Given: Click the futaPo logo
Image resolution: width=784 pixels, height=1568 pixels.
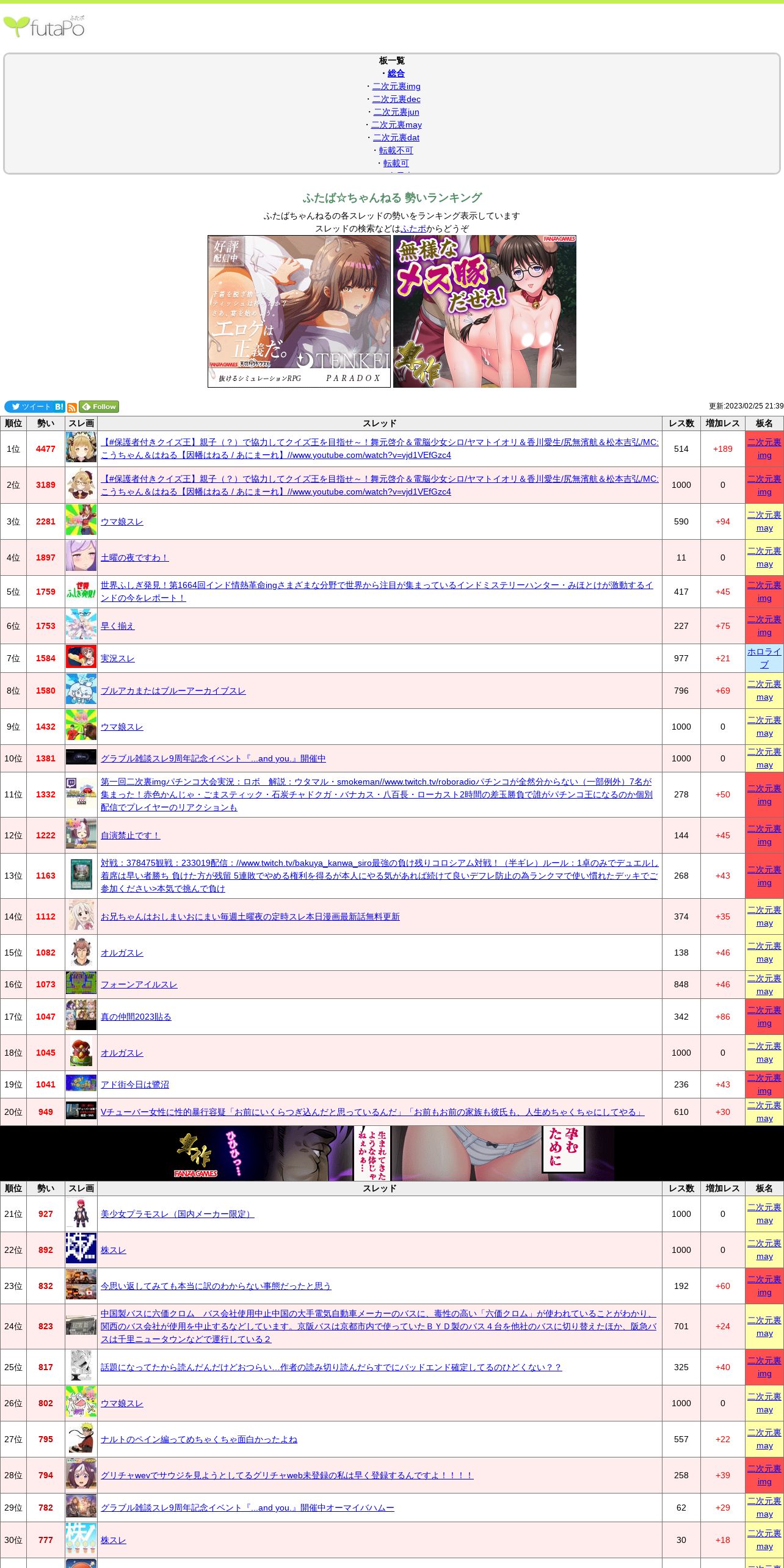Looking at the screenshot, I should point(44,26).
